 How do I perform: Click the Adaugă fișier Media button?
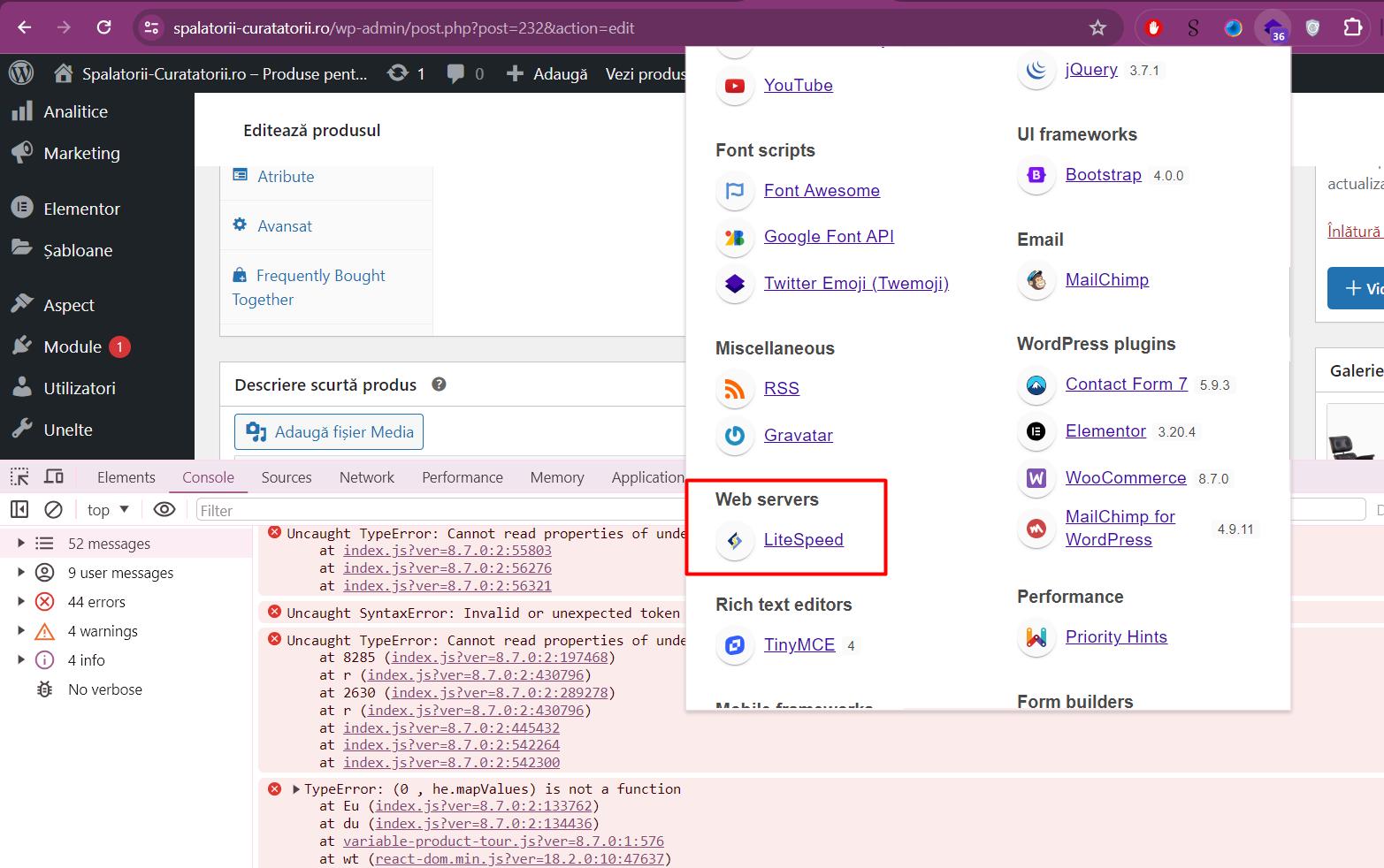(329, 432)
